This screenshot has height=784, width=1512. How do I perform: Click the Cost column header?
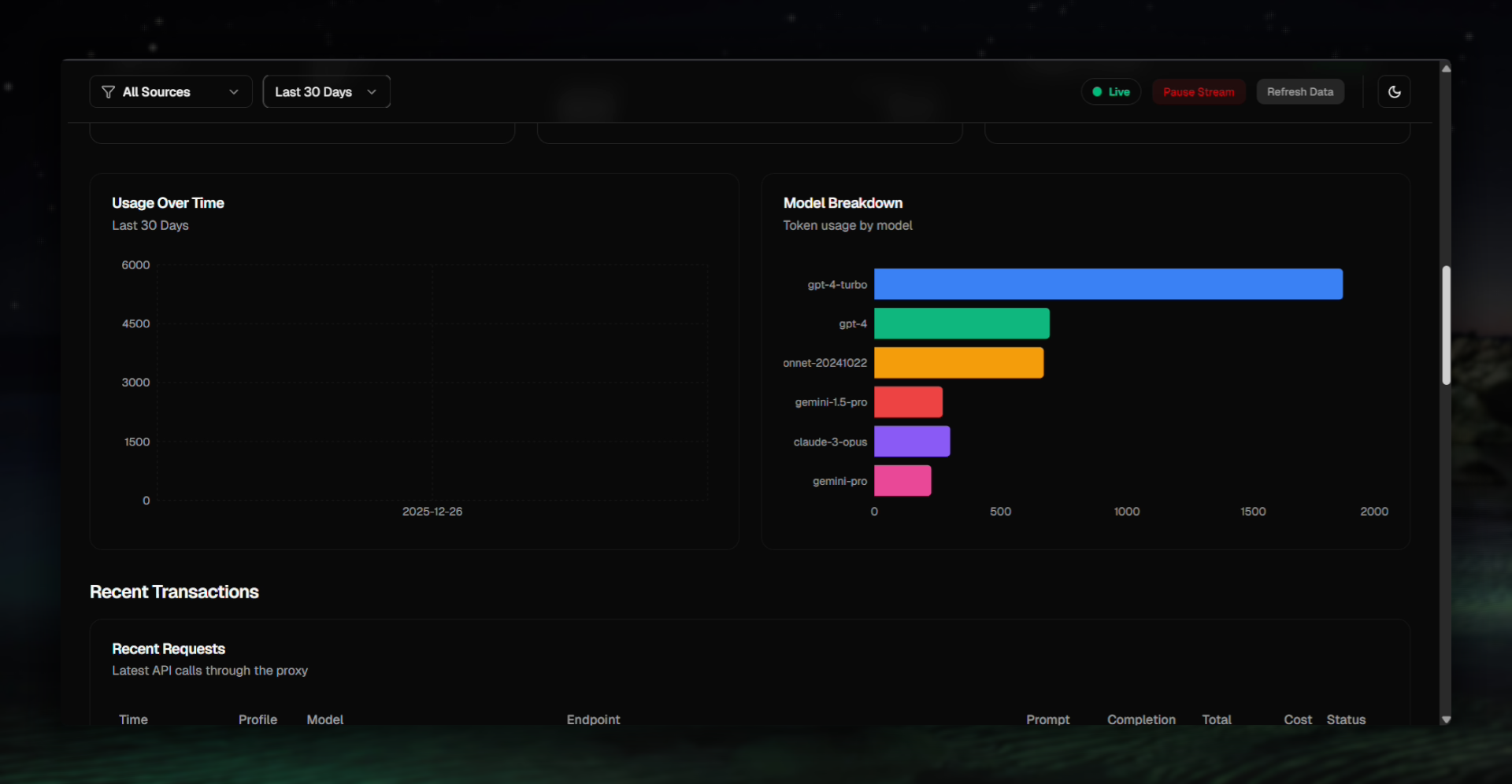pyautogui.click(x=1297, y=719)
